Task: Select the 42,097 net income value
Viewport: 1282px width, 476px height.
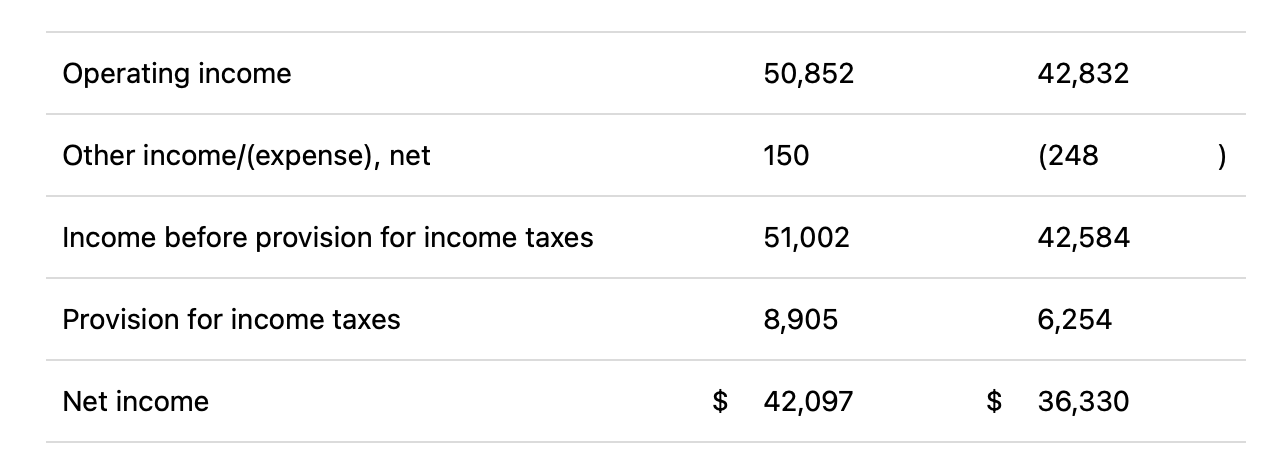Action: [x=808, y=402]
